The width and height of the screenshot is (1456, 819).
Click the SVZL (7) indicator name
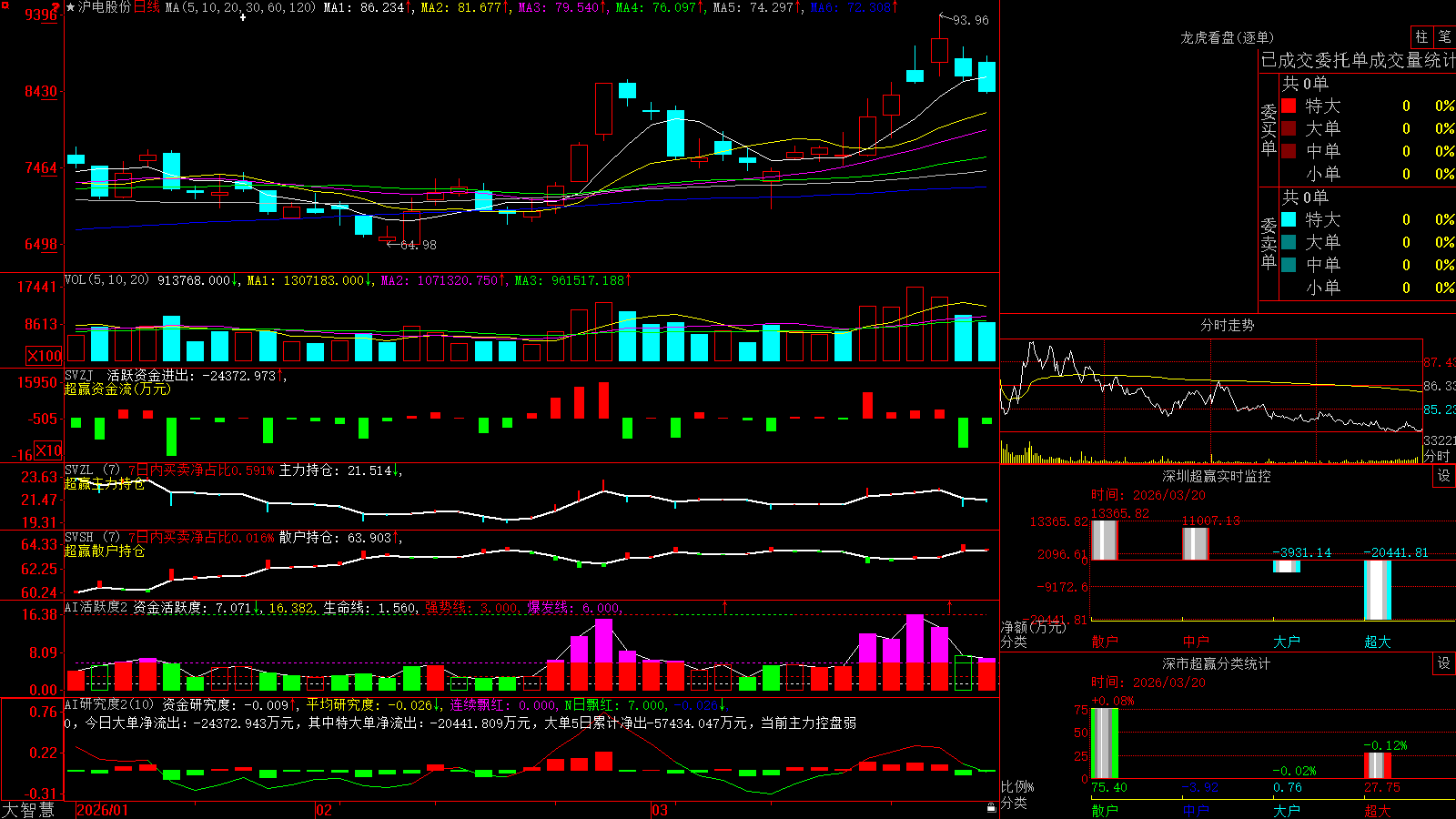coord(92,470)
